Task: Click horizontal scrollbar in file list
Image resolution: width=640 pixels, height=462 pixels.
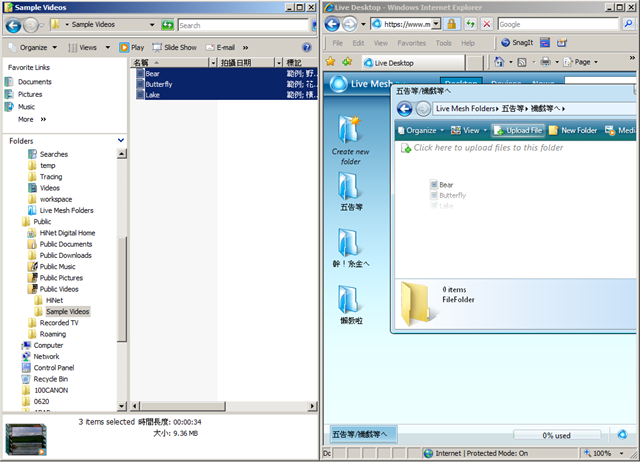Action: [x=182, y=406]
